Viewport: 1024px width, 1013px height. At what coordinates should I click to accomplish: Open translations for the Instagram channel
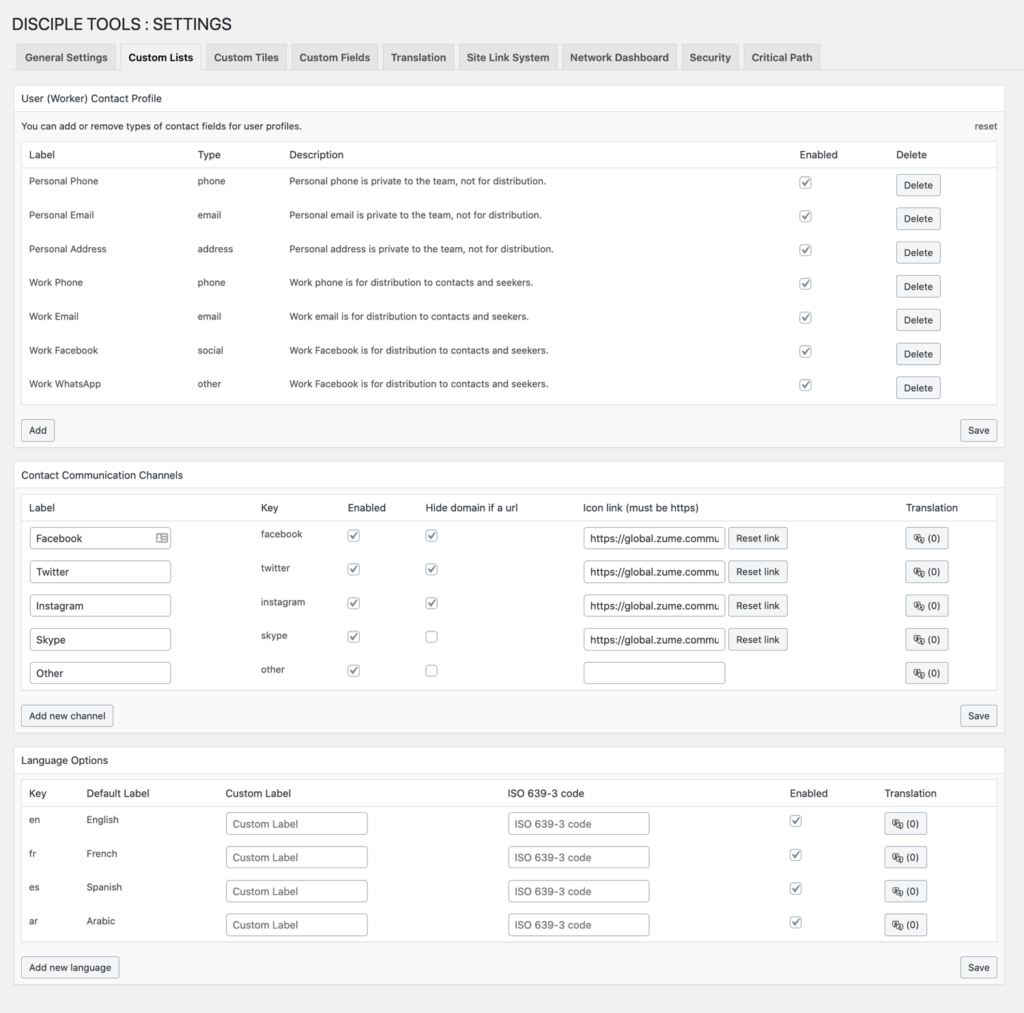[926, 605]
